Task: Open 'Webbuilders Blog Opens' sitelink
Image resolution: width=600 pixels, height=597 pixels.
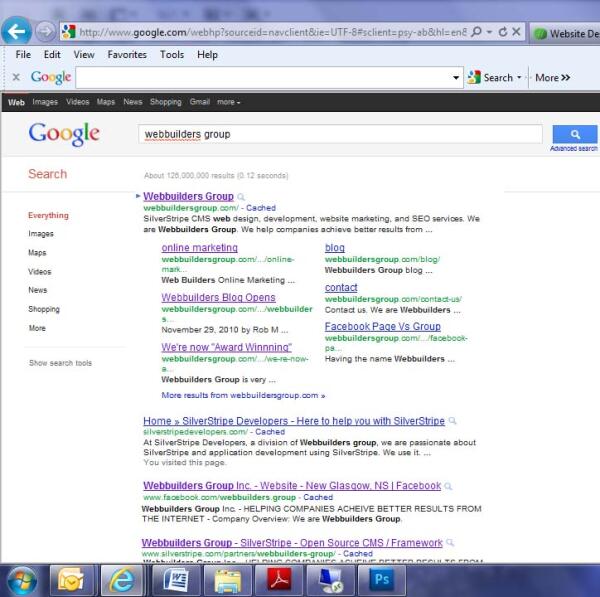Action: (218, 297)
